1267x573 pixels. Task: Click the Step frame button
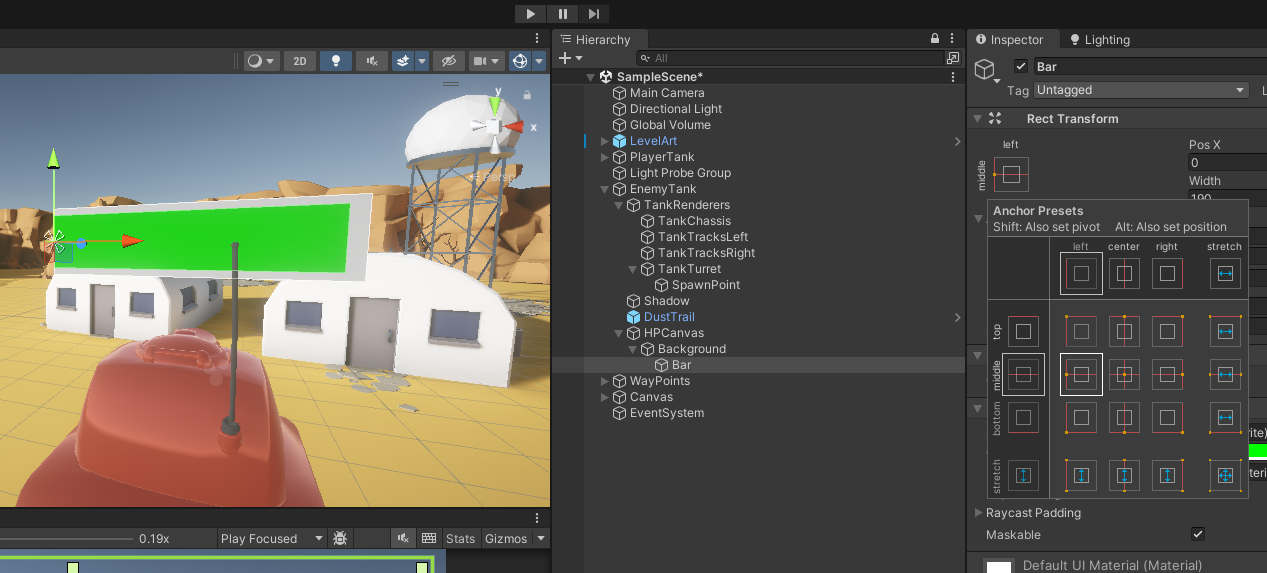click(594, 14)
